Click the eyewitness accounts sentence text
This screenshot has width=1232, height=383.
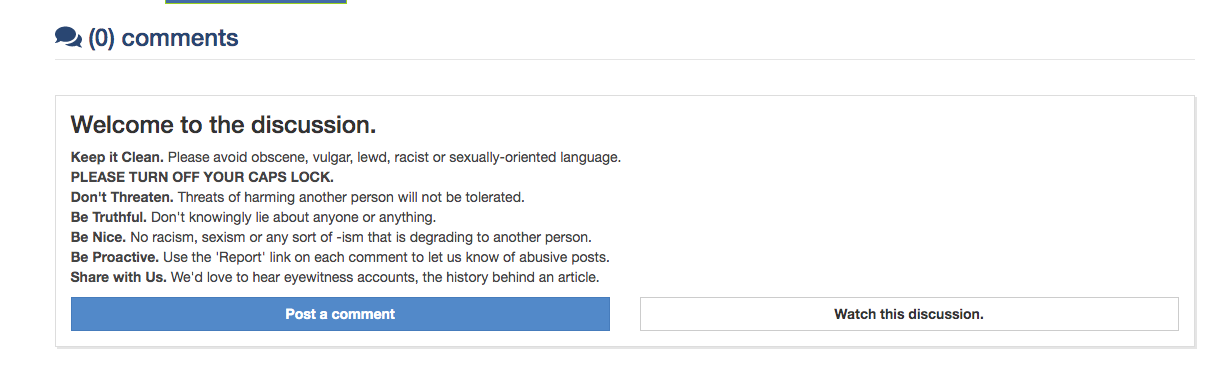point(385,277)
